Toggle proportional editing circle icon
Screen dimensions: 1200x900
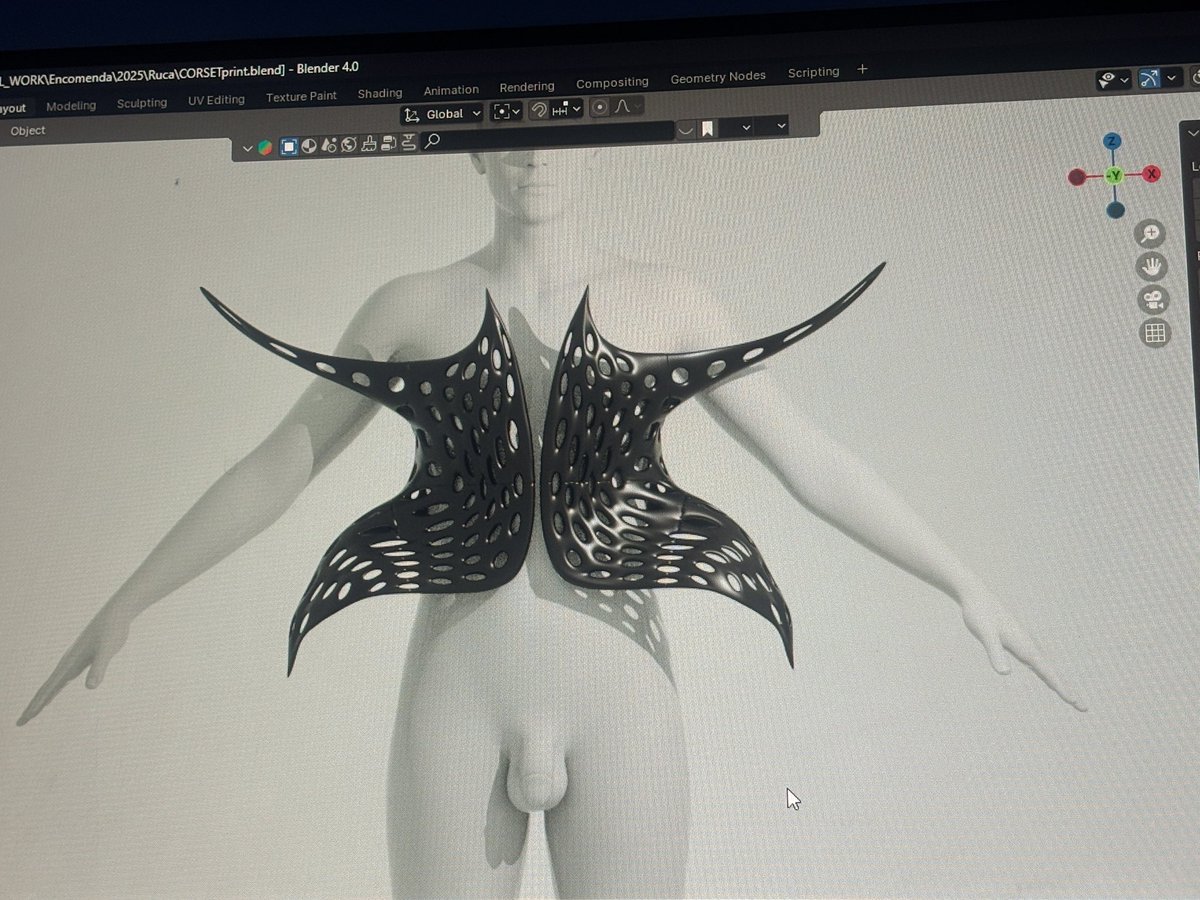[600, 107]
